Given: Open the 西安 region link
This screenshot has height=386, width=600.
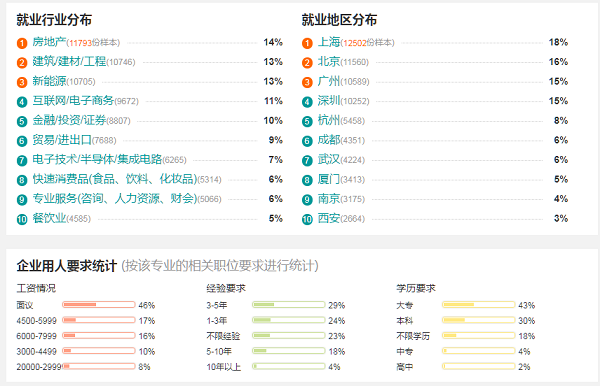Looking at the screenshot, I should pos(329,218).
